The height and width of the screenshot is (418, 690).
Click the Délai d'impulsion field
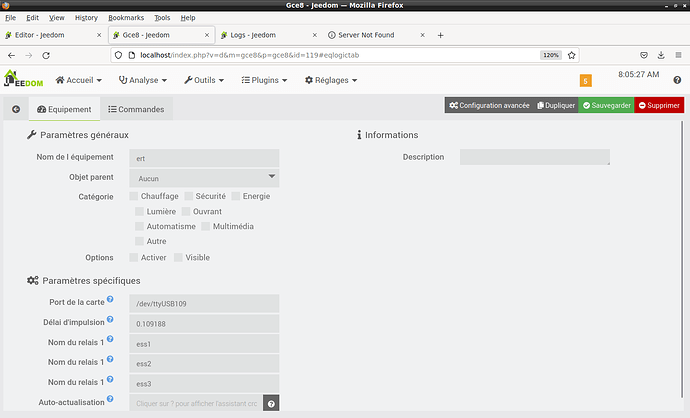pos(204,324)
